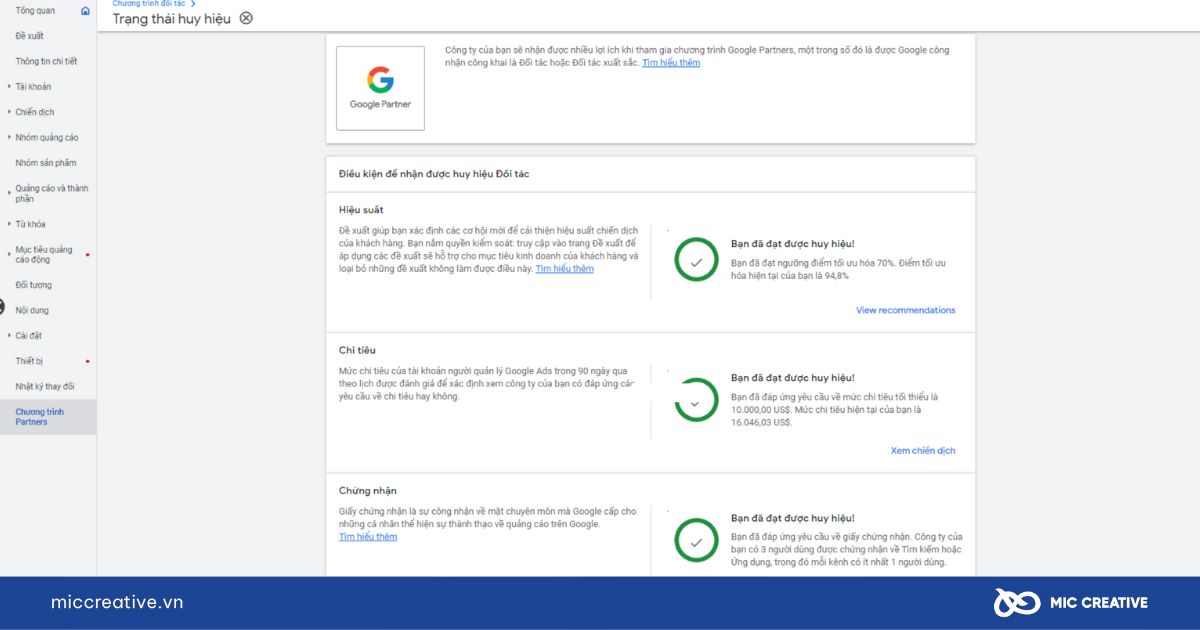1200x630 pixels.
Task: Go to Nhật ký thay đổi
Action: [x=45, y=386]
